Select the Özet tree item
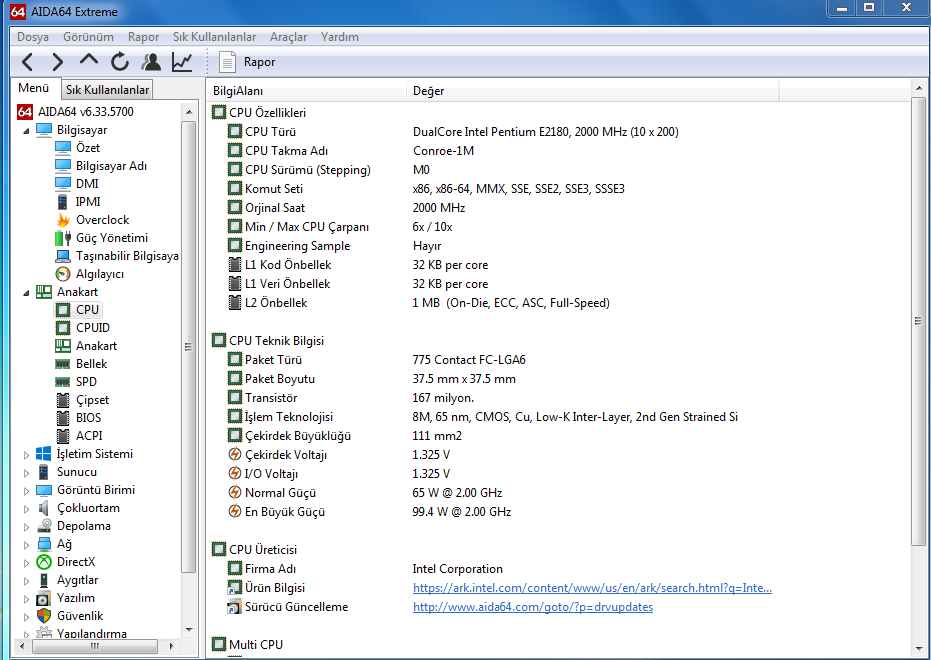The height and width of the screenshot is (660, 931). (88, 148)
